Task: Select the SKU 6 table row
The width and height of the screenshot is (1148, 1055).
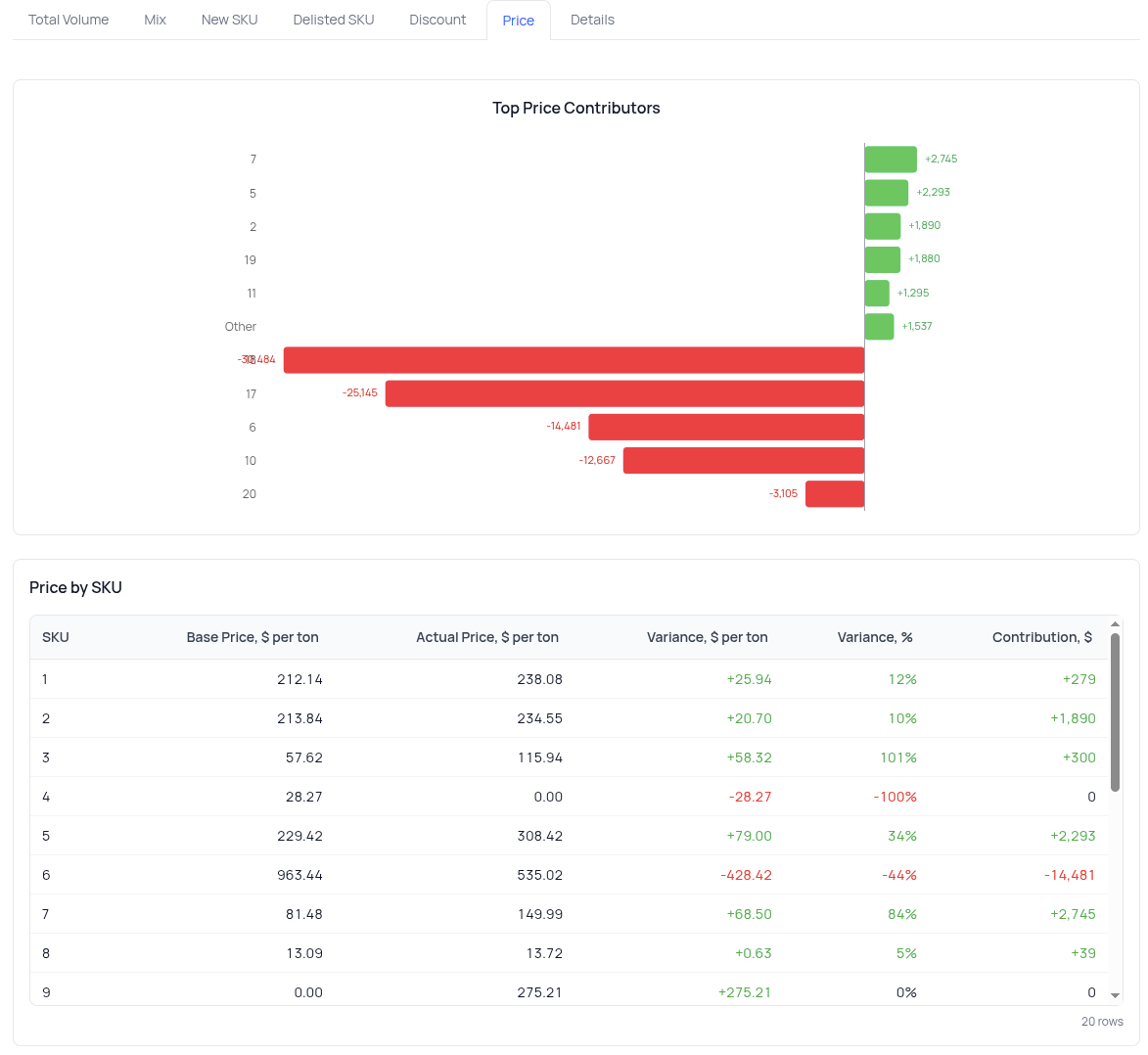Action: tap(568, 875)
